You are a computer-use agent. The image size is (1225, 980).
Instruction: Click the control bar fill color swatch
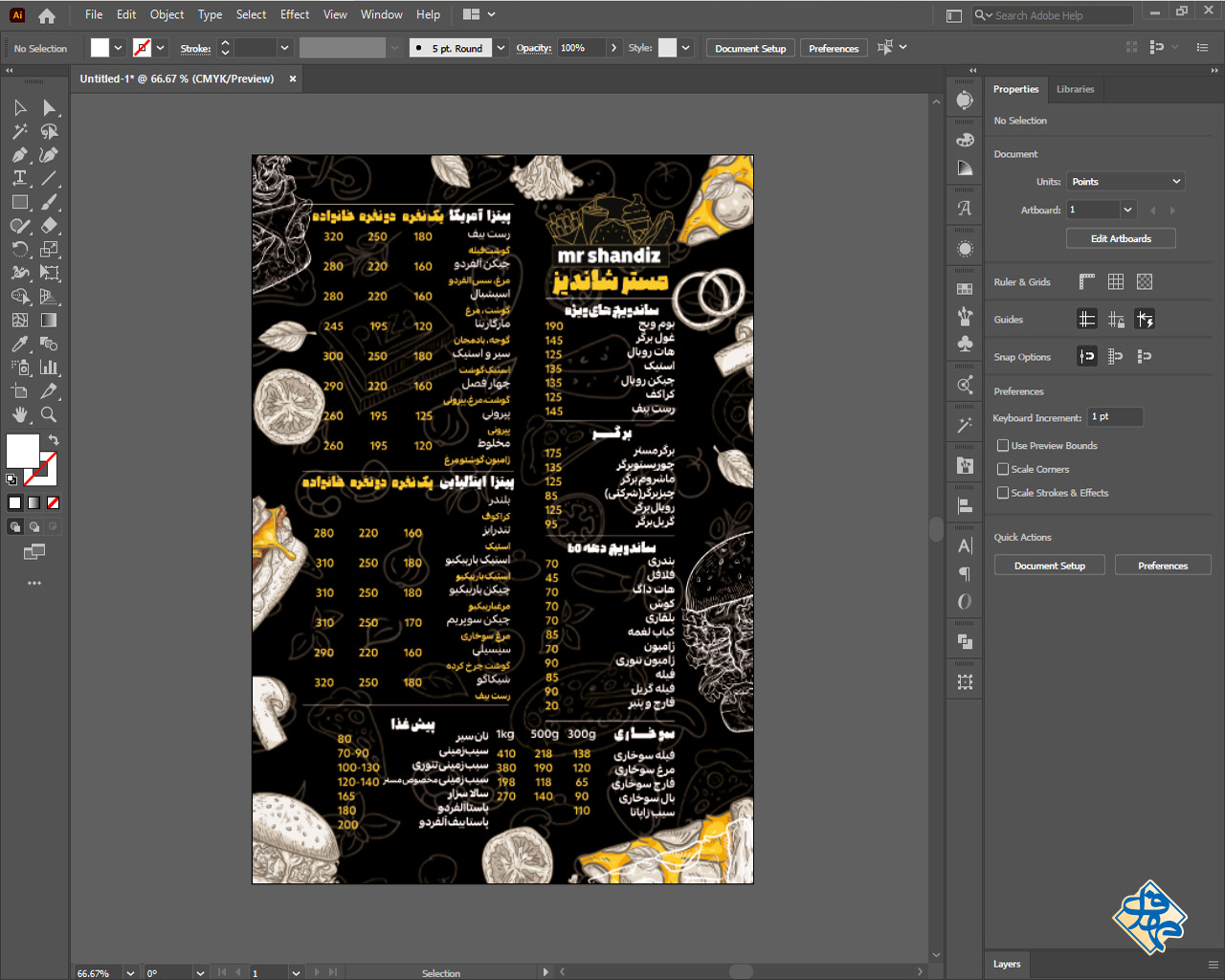coord(100,48)
